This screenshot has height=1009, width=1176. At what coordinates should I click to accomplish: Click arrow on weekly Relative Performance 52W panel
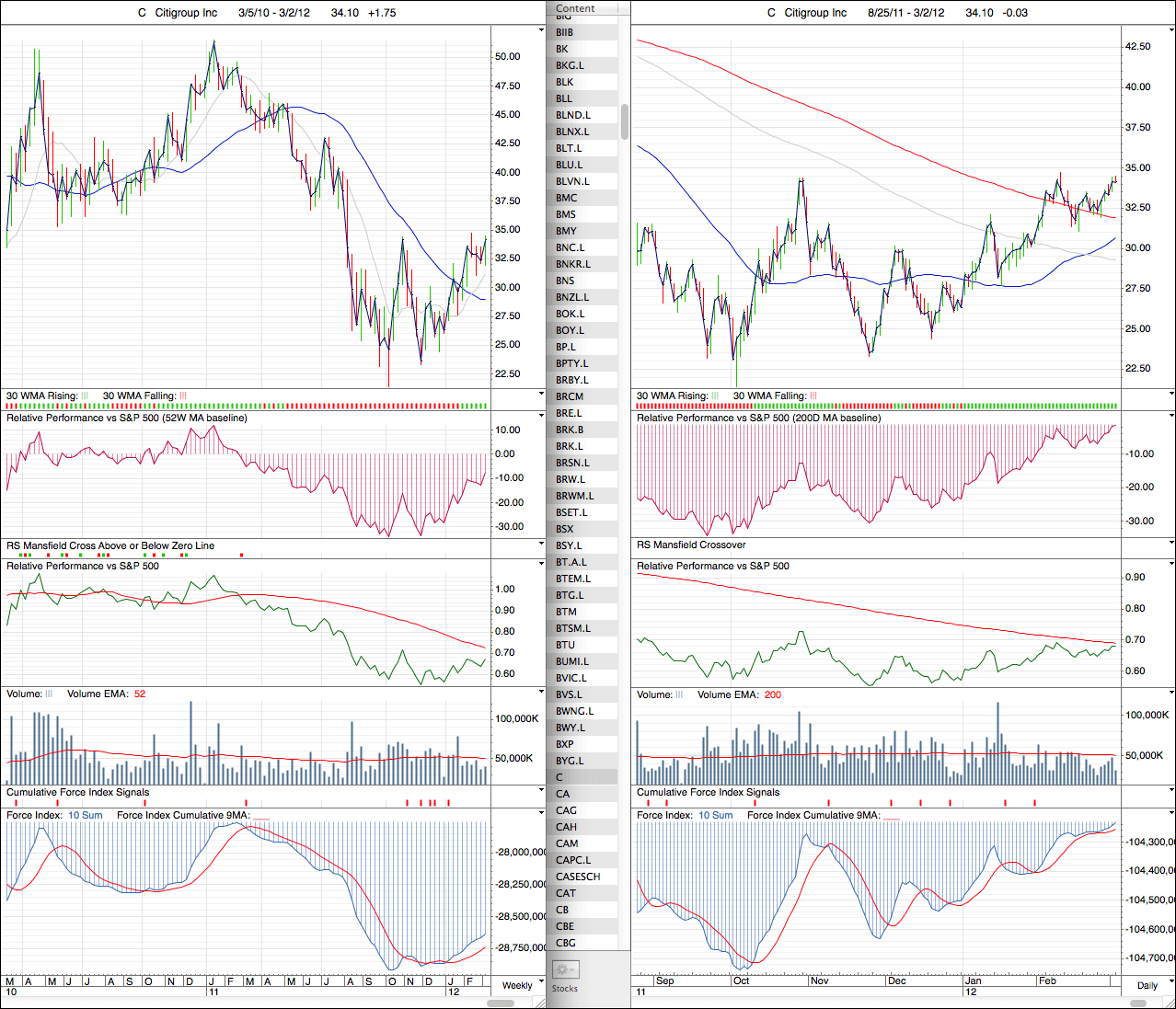[540, 417]
